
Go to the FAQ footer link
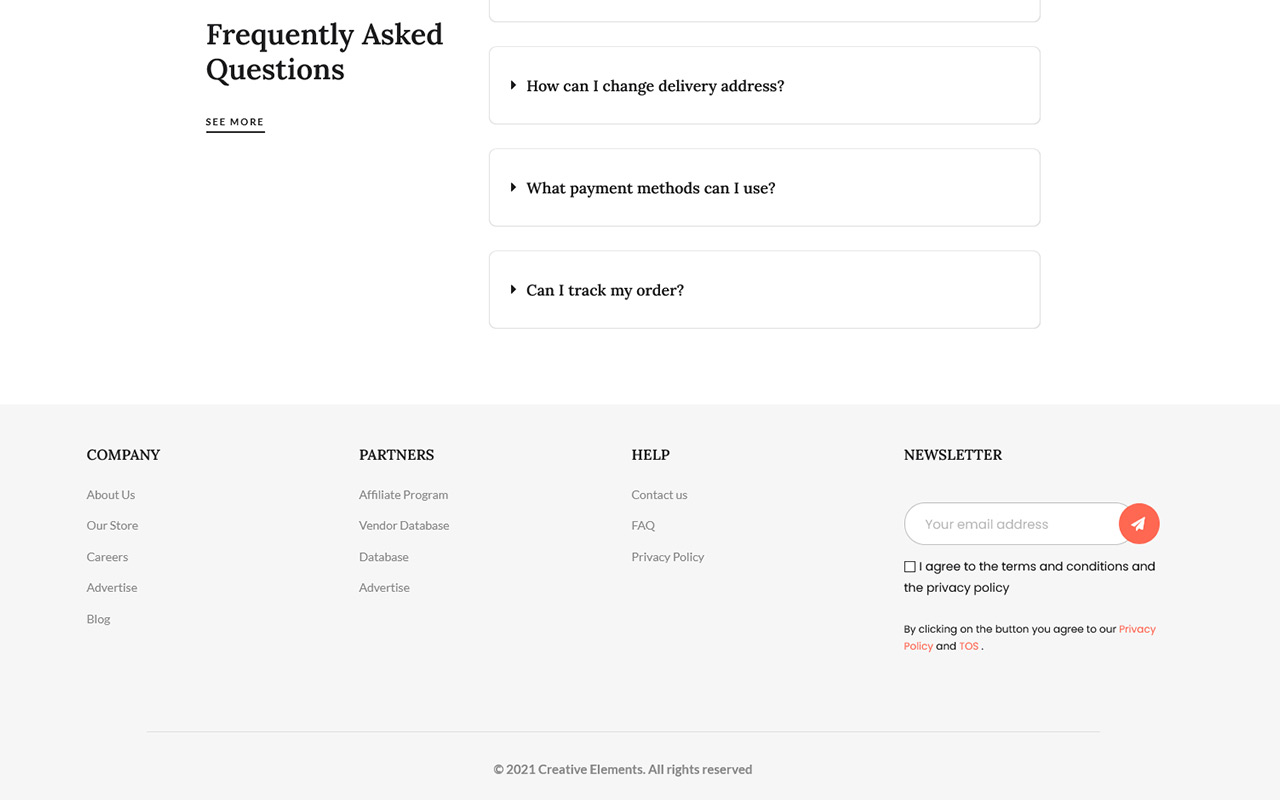pyautogui.click(x=643, y=526)
